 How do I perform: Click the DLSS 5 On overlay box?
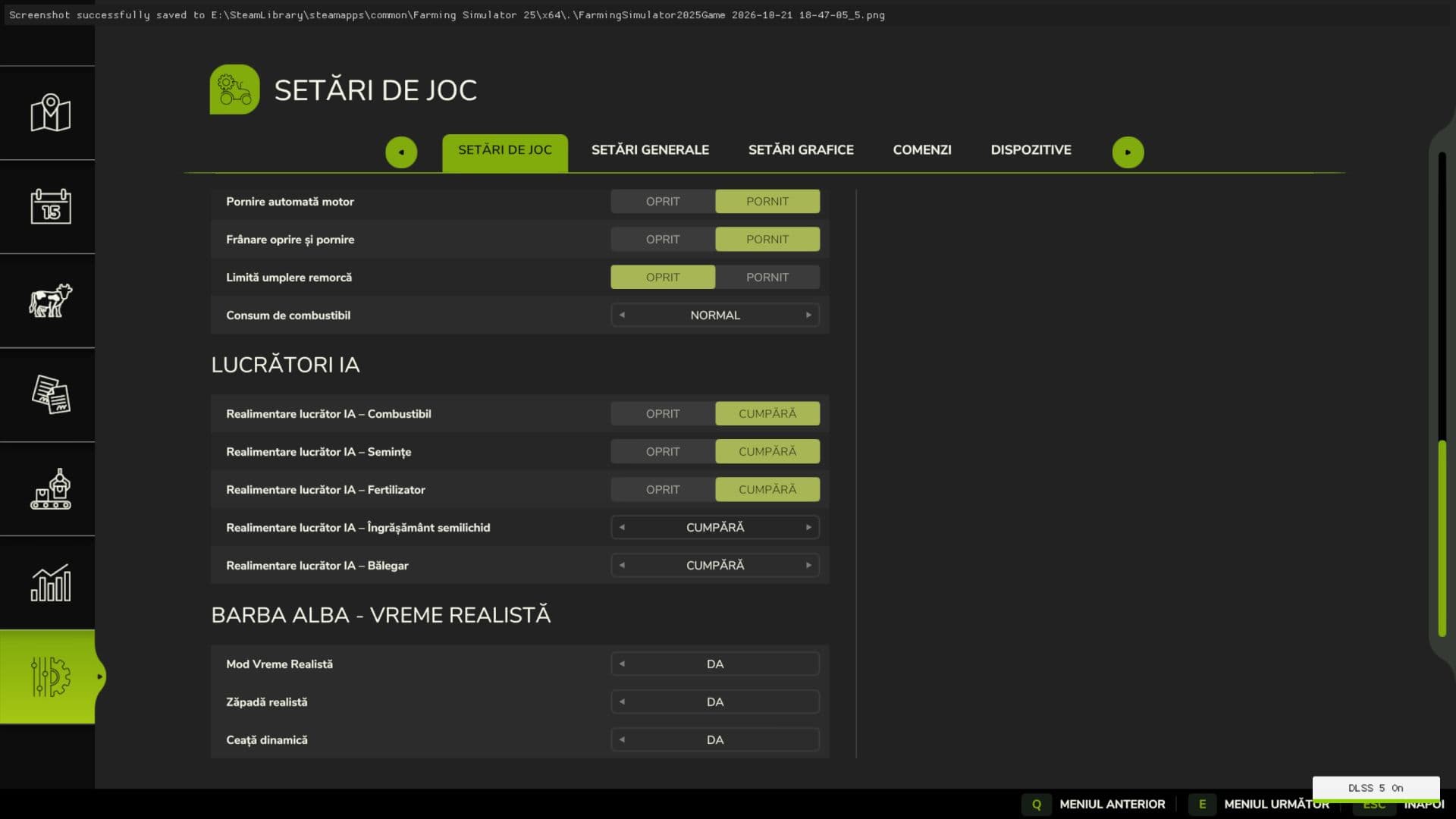(x=1376, y=788)
